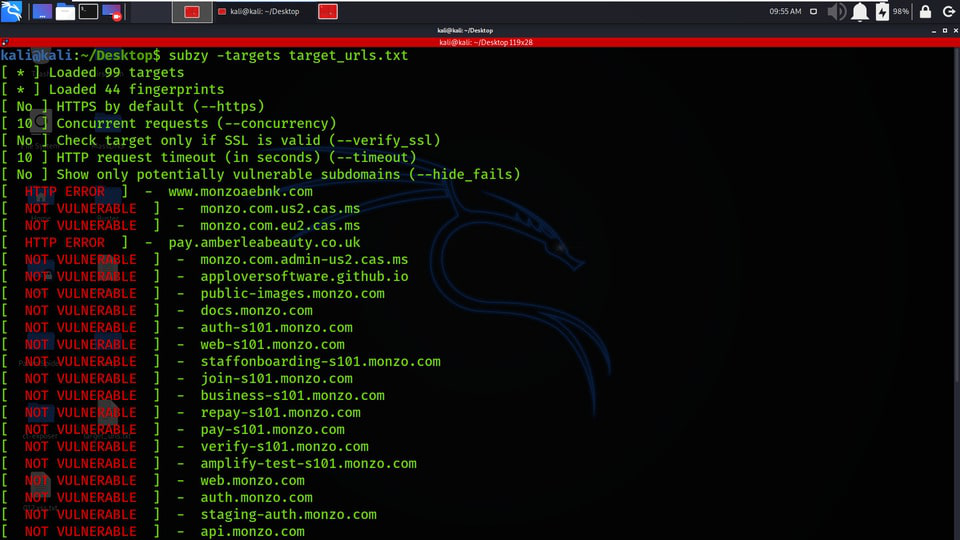This screenshot has width=960, height=540.
Task: Click the command 'subzy -targets target_urls.txt'
Action: pyautogui.click(x=288, y=55)
